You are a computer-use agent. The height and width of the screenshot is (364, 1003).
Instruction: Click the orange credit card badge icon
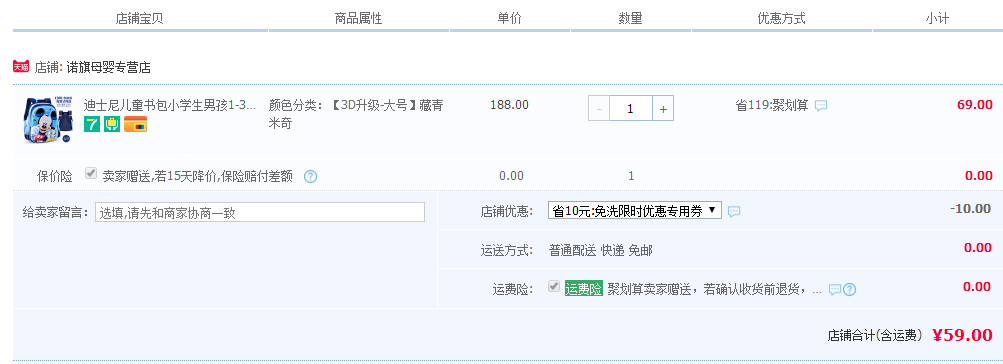pyautogui.click(x=136, y=124)
